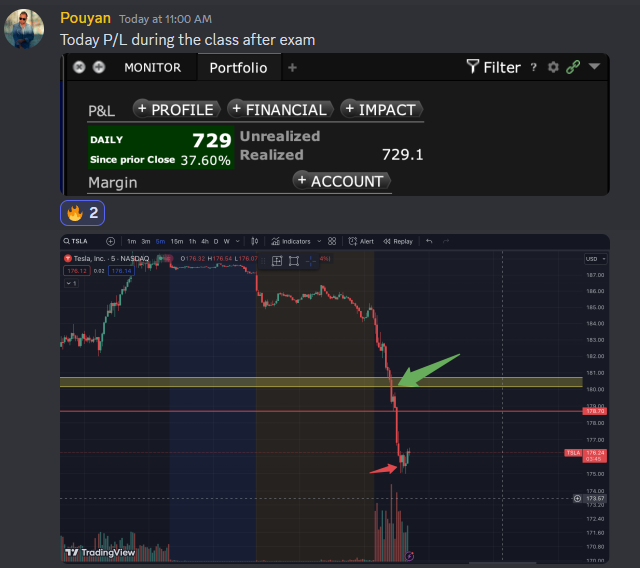Screen dimensions: 640x568
Task: Click the Pouyan username
Action: pyautogui.click(x=85, y=18)
